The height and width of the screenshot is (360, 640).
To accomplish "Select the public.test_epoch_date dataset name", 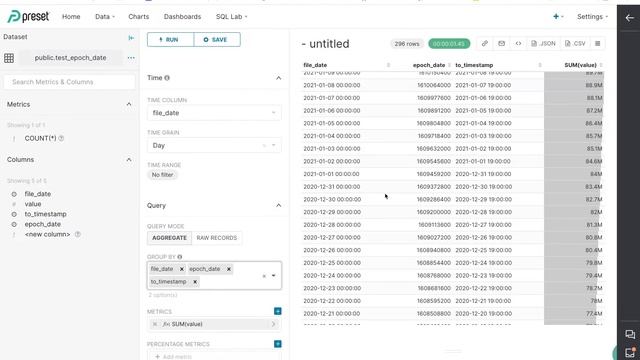I will click(x=70, y=58).
